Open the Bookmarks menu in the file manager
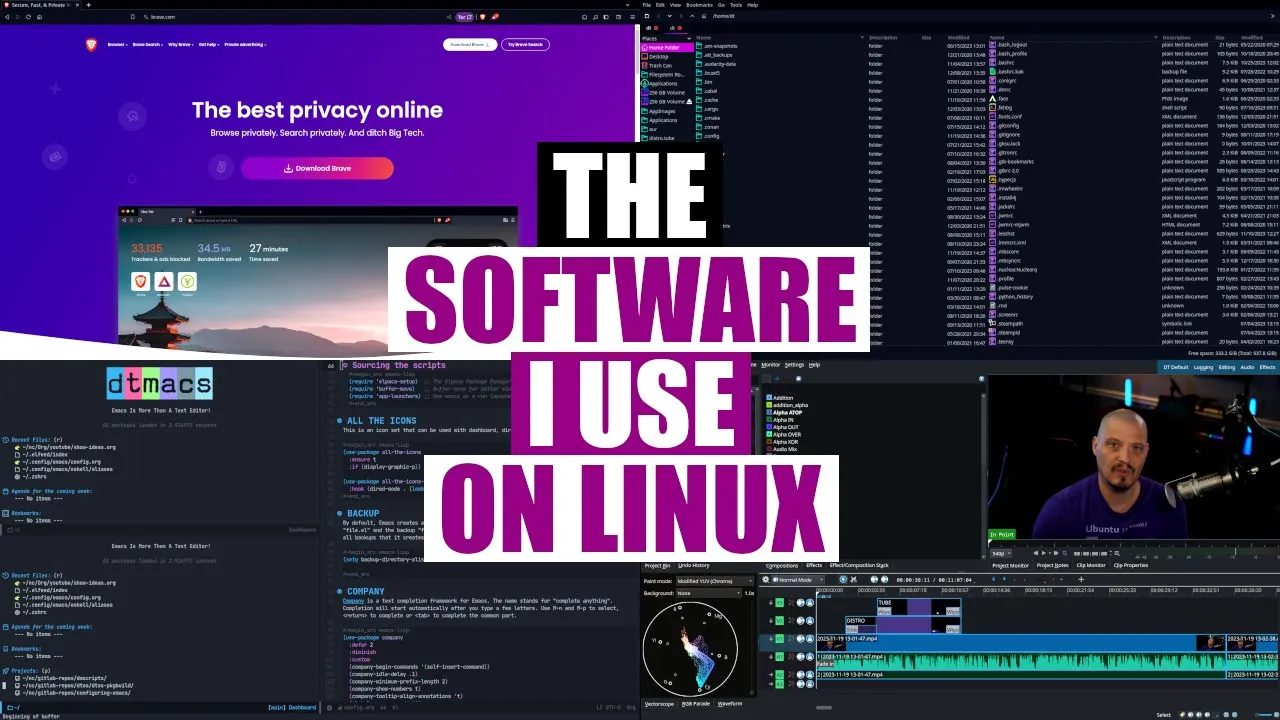 [698, 5]
